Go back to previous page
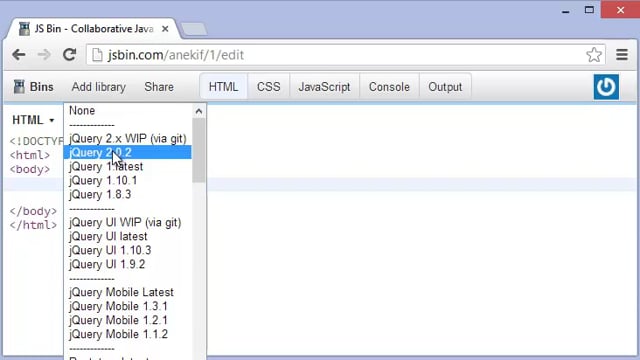Image resolution: width=640 pixels, height=360 pixels. [x=19, y=55]
